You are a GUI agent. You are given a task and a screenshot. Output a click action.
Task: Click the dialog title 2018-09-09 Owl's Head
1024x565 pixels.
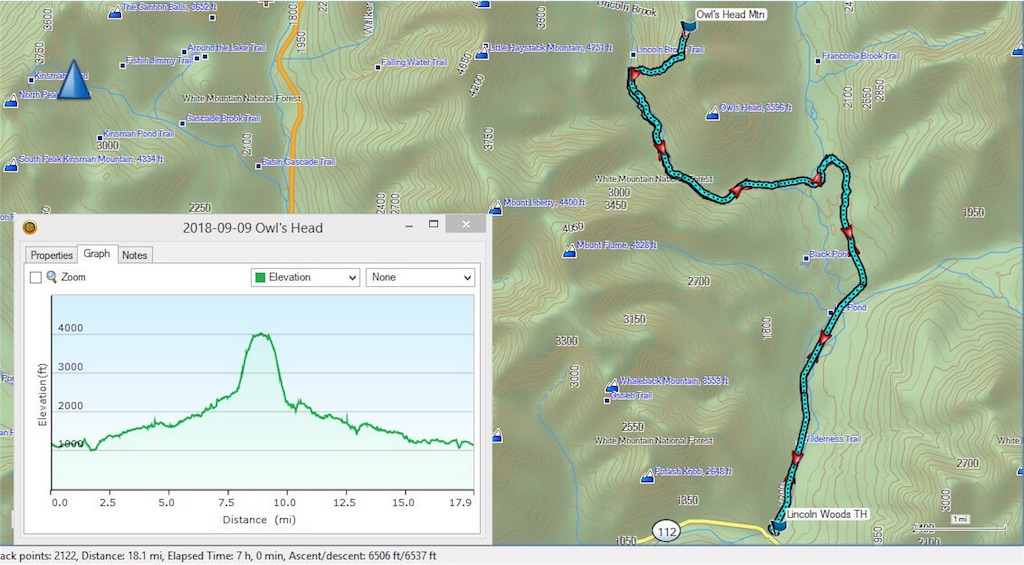pyautogui.click(x=253, y=228)
